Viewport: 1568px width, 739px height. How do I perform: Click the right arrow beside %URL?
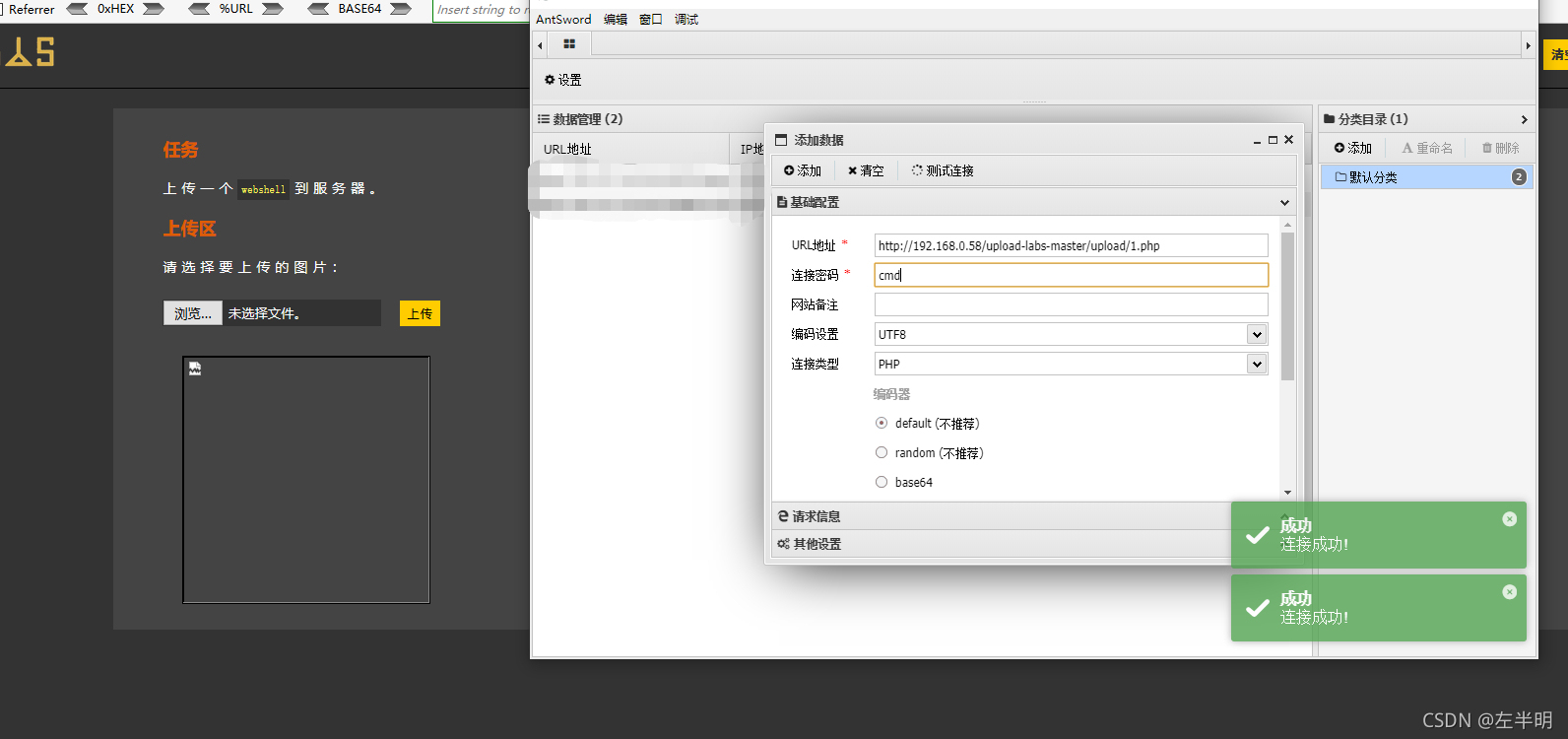point(273,9)
